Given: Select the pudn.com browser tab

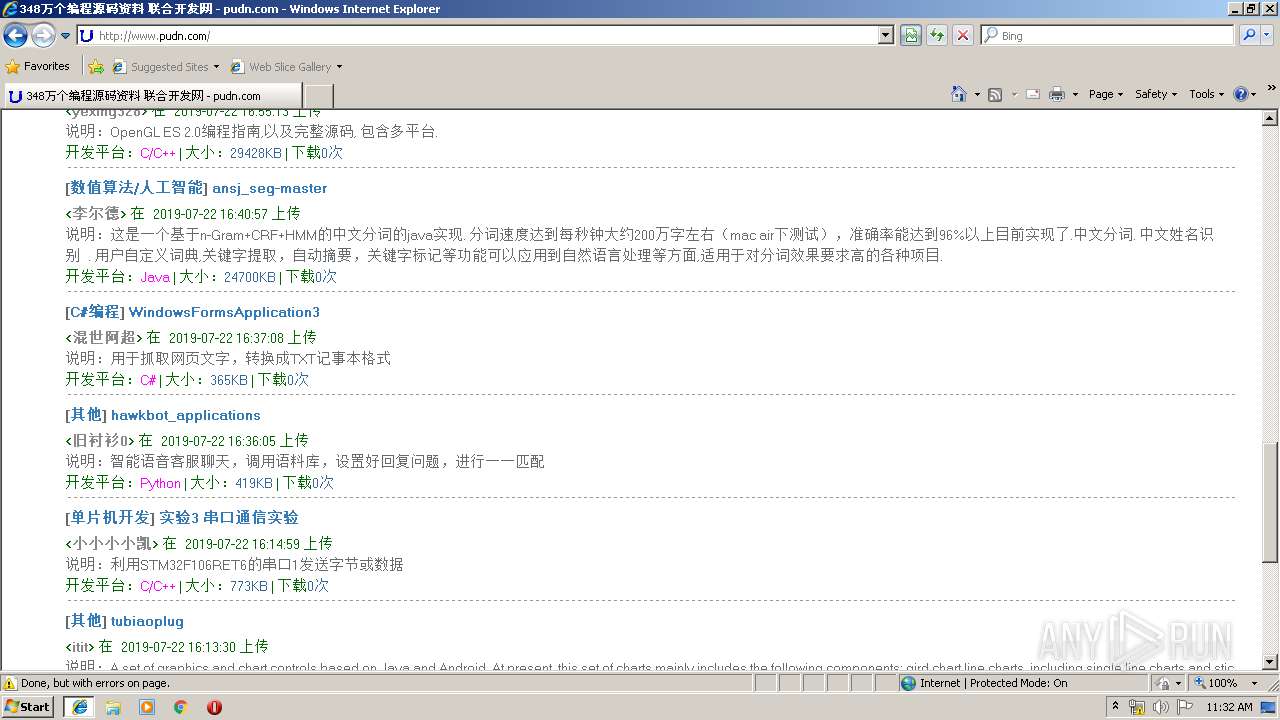Looking at the screenshot, I should pyautogui.click(x=151, y=96).
